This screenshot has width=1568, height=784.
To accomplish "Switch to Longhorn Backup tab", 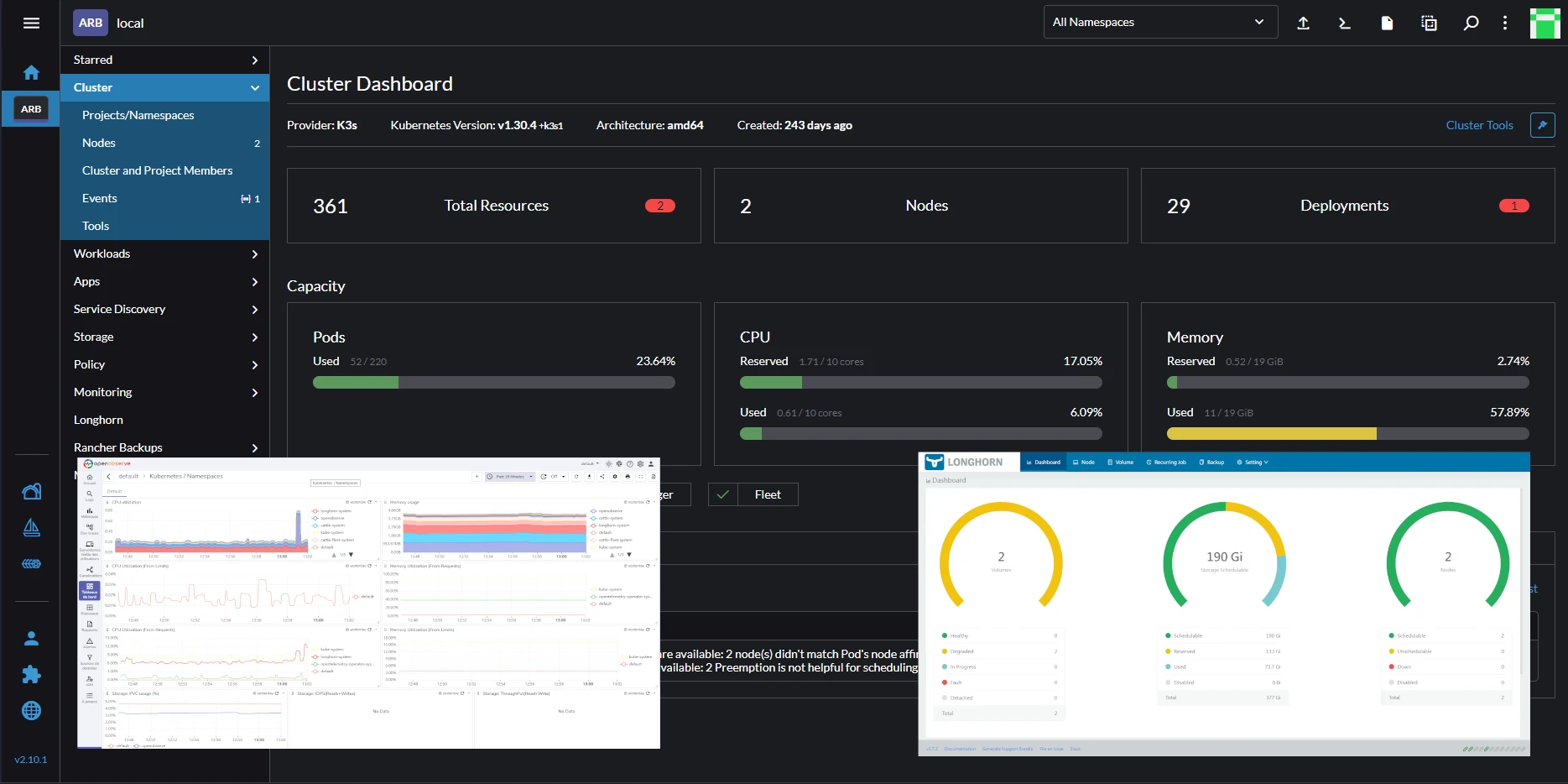I will pyautogui.click(x=1211, y=462).
